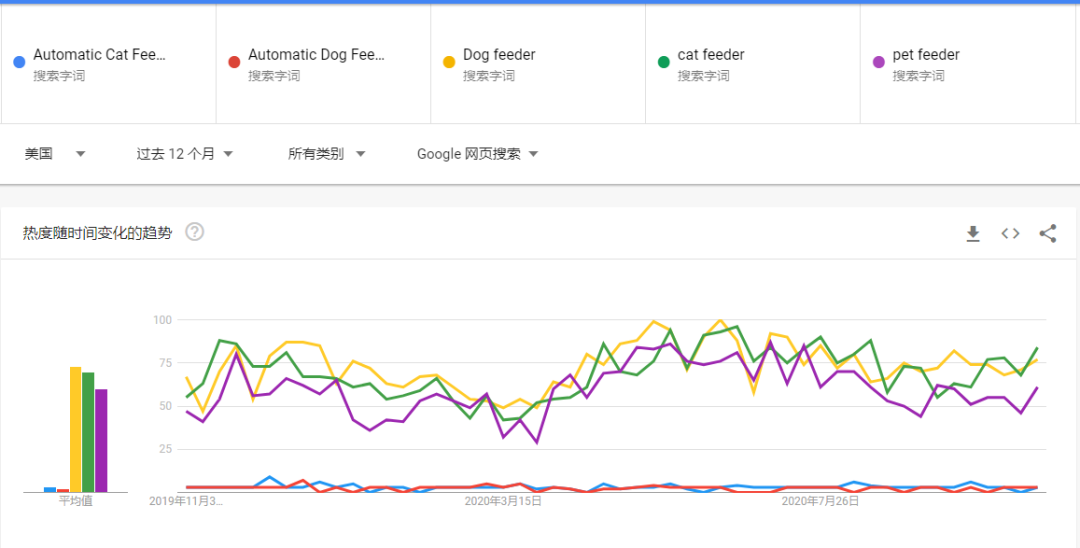Click the share chart icon

tap(1047, 233)
